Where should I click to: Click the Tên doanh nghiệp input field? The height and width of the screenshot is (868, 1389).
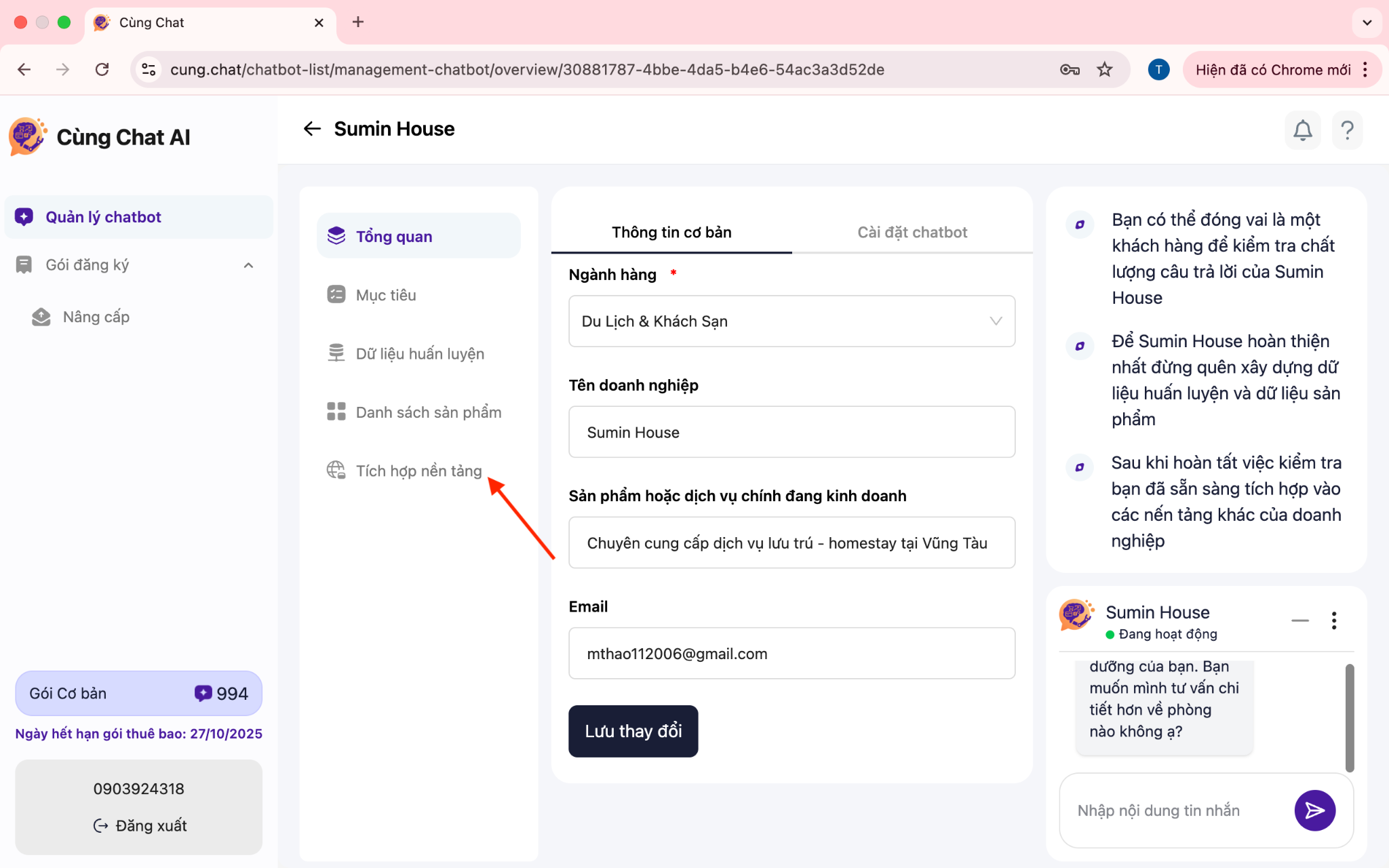[791, 432]
